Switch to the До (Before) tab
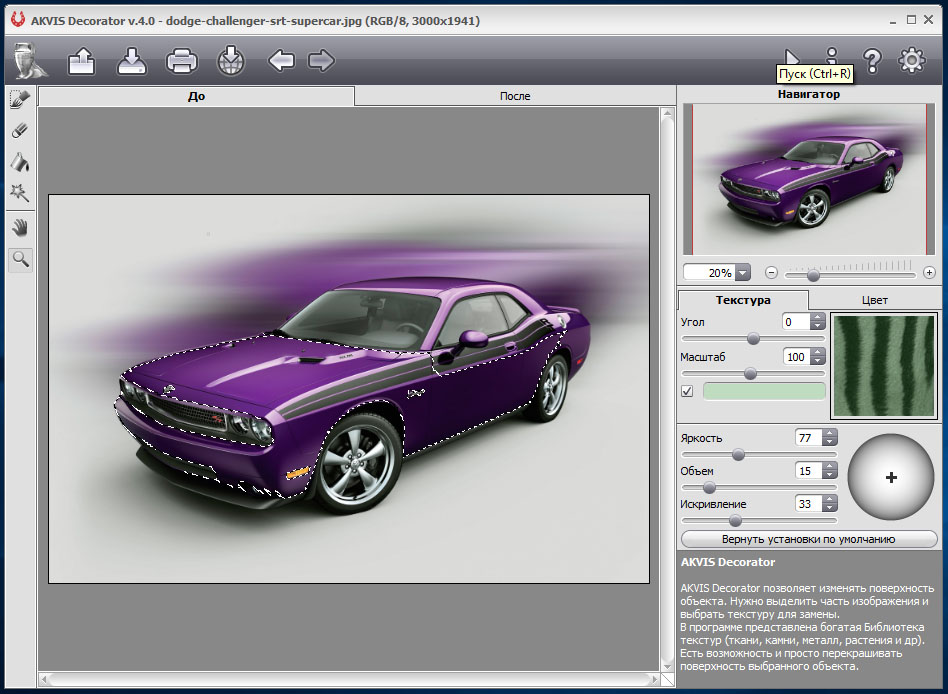 point(196,96)
